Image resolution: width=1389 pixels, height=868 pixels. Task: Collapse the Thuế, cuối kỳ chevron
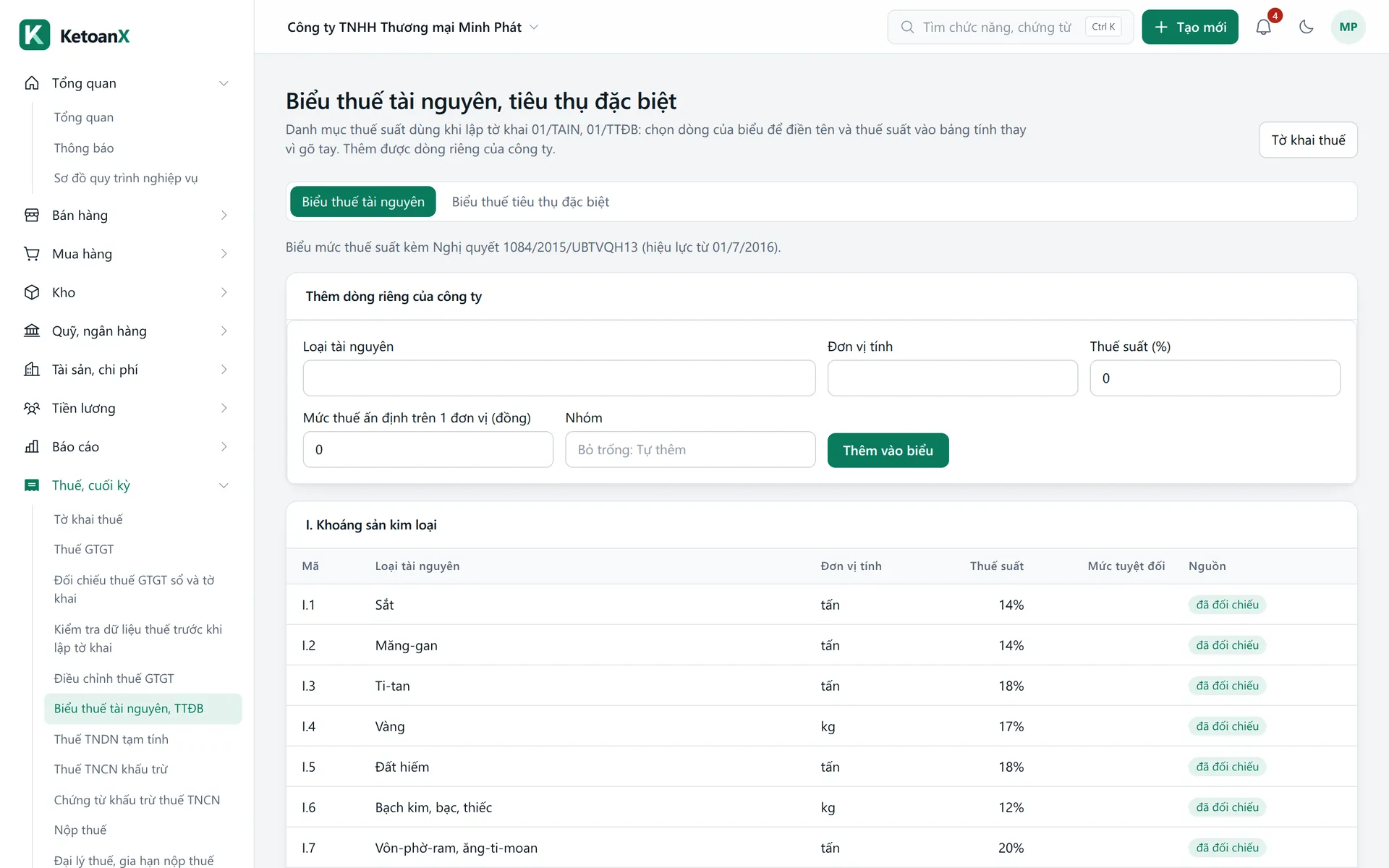(224, 485)
